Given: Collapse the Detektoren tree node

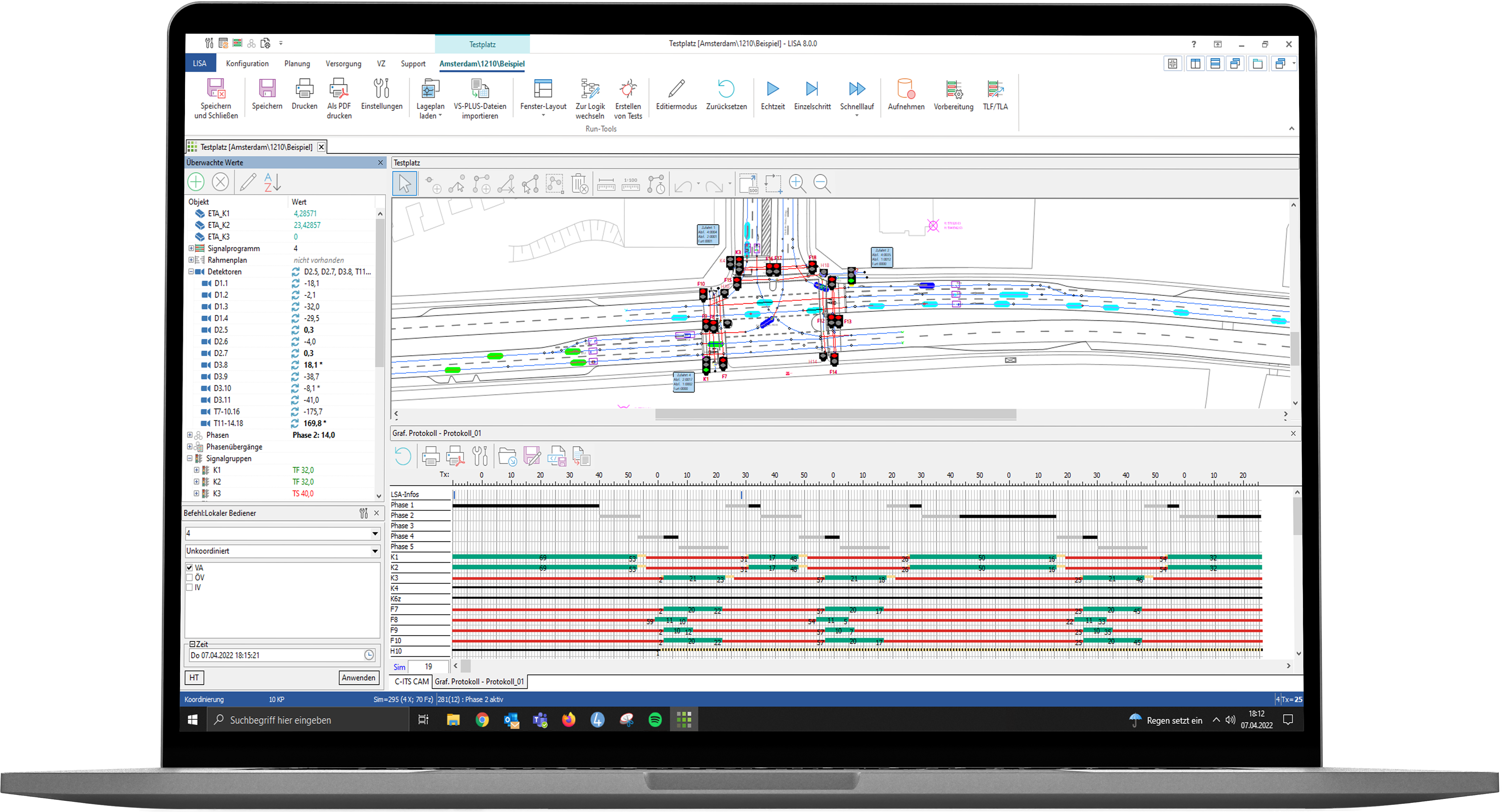Looking at the screenshot, I should 191,272.
